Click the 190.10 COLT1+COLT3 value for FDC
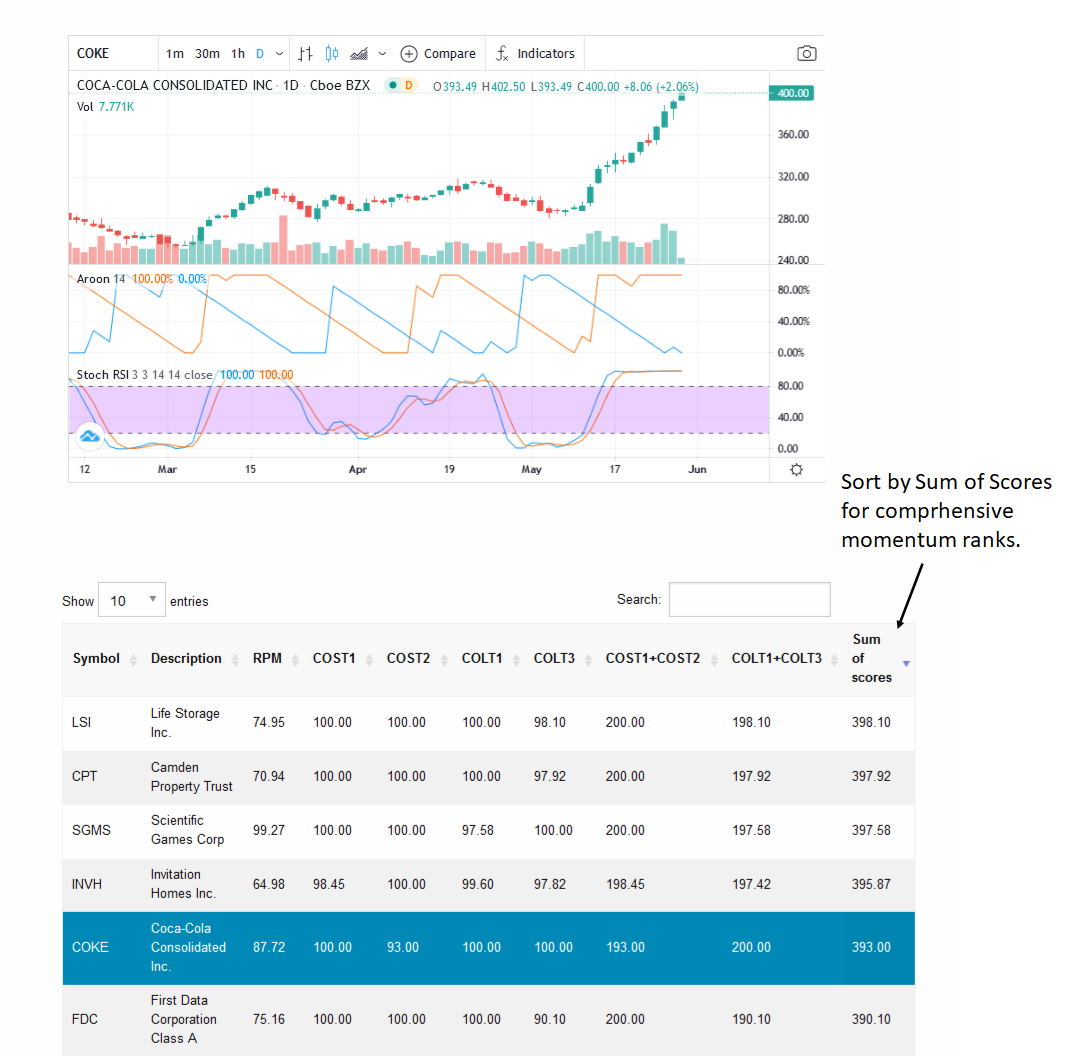The image size is (1068, 1056). (x=751, y=1019)
